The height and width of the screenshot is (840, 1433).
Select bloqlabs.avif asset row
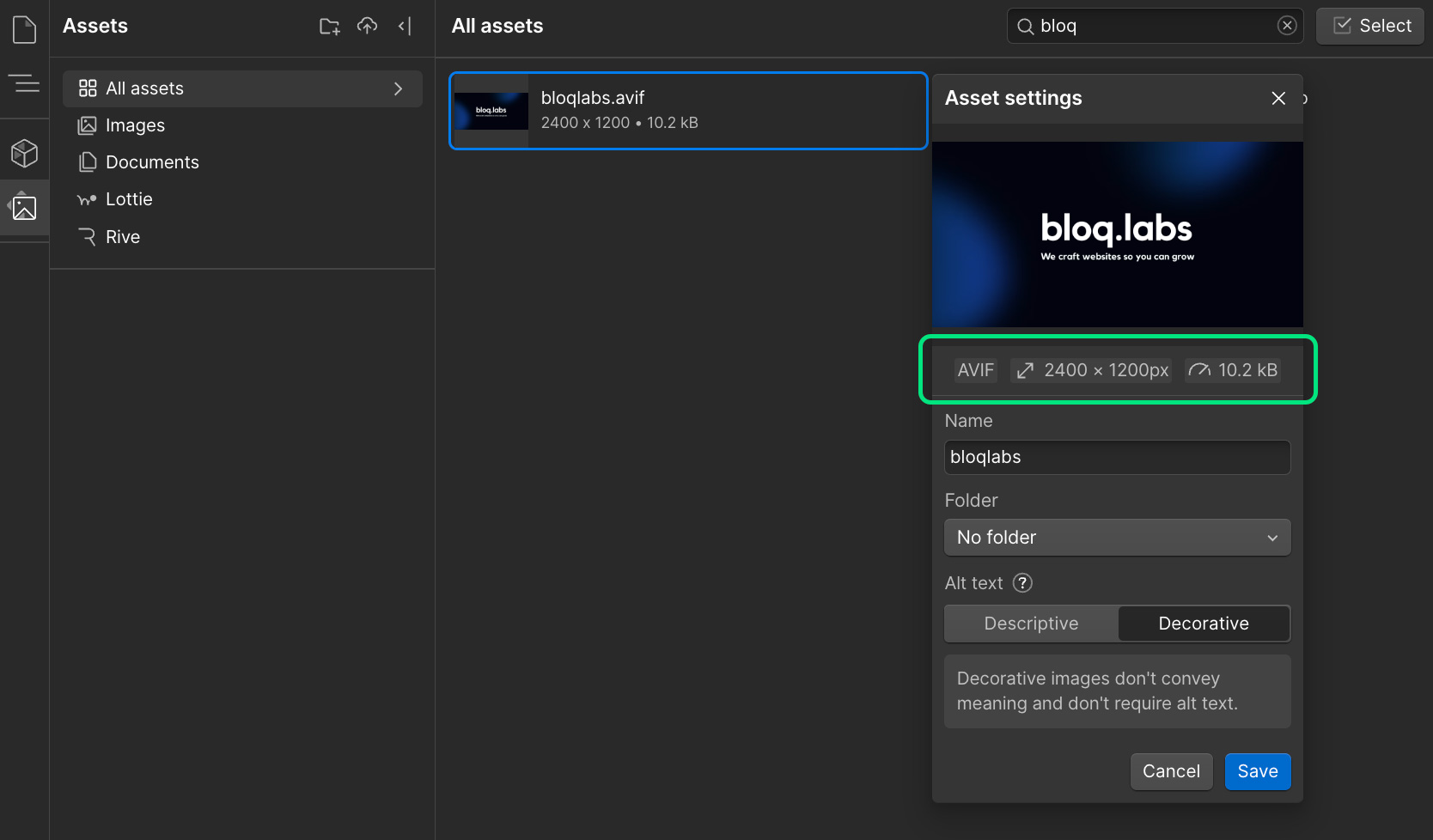click(x=688, y=111)
